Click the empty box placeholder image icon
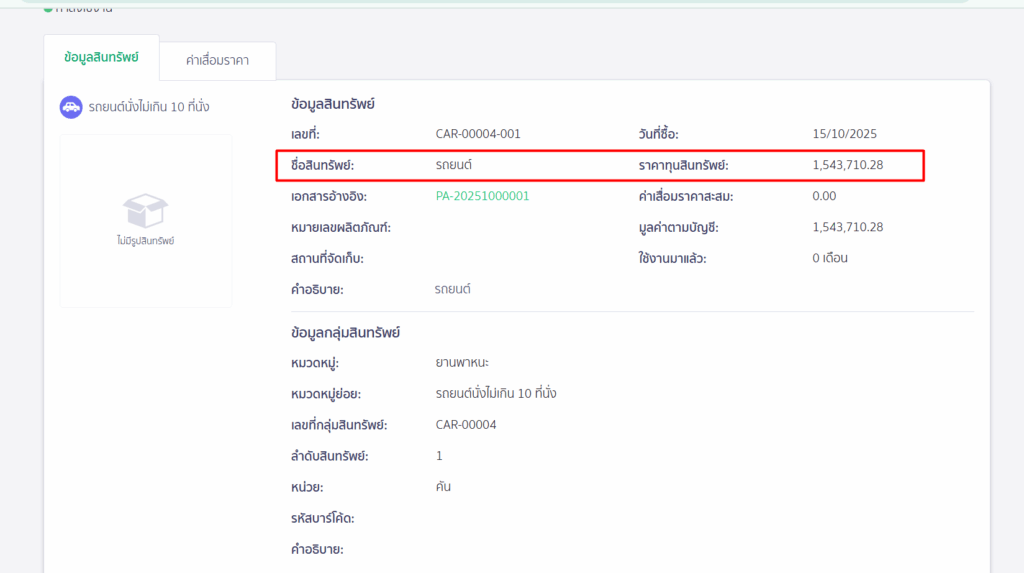 145,211
